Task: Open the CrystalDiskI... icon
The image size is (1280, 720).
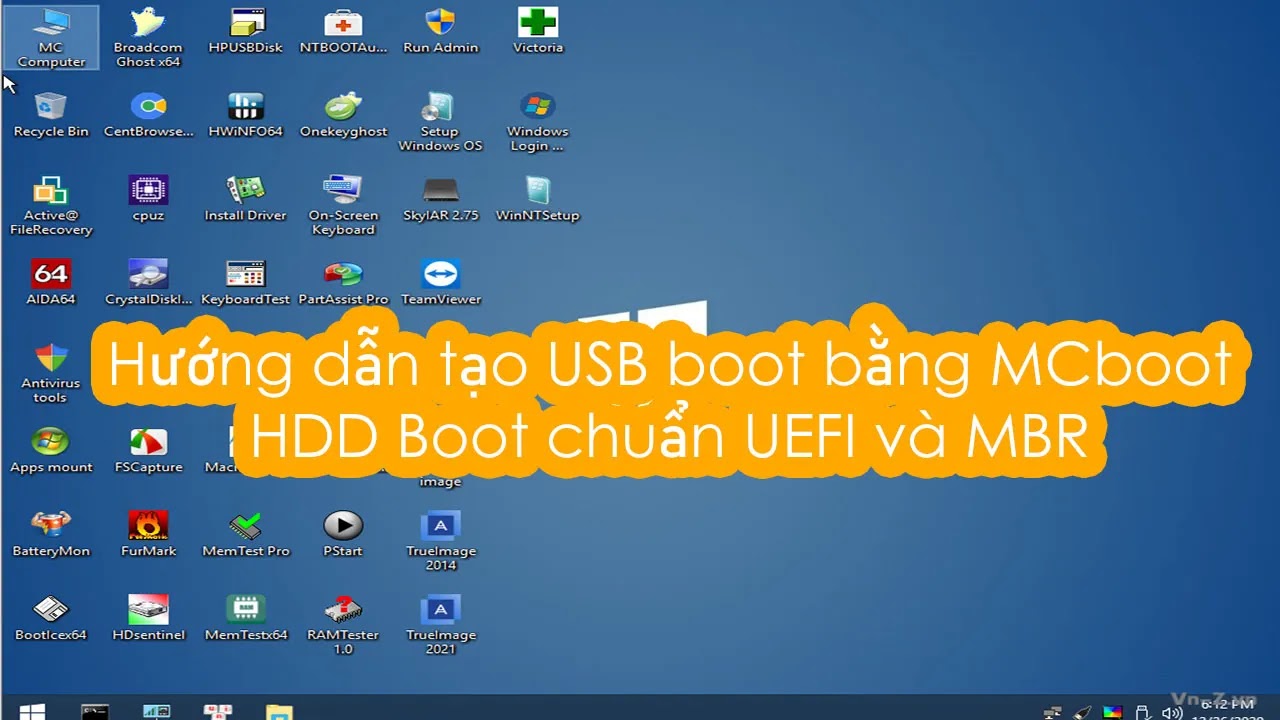Action: (148, 282)
